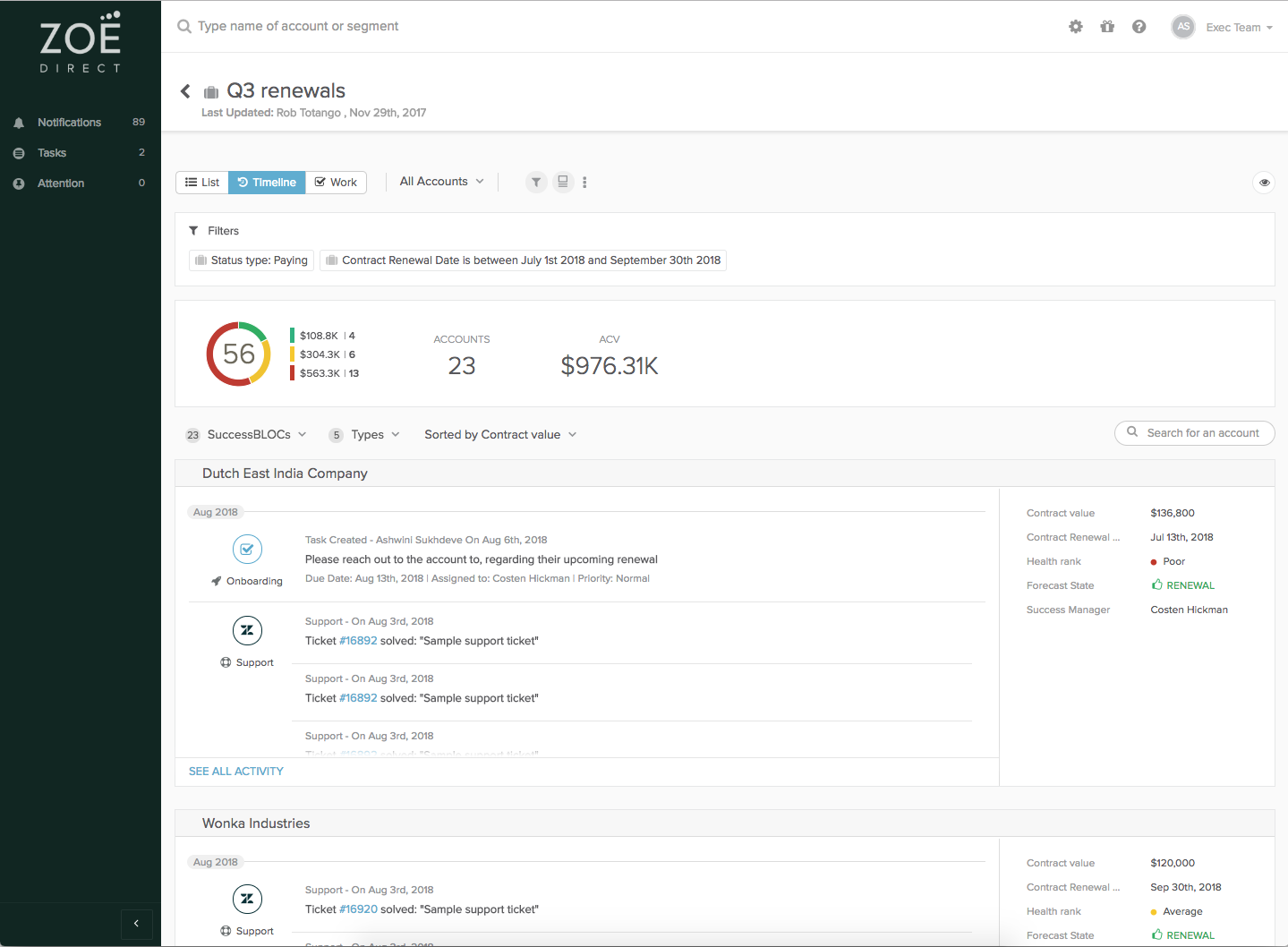1288x947 pixels.
Task: Click the filter funnel toolbar icon
Action: coord(536,183)
